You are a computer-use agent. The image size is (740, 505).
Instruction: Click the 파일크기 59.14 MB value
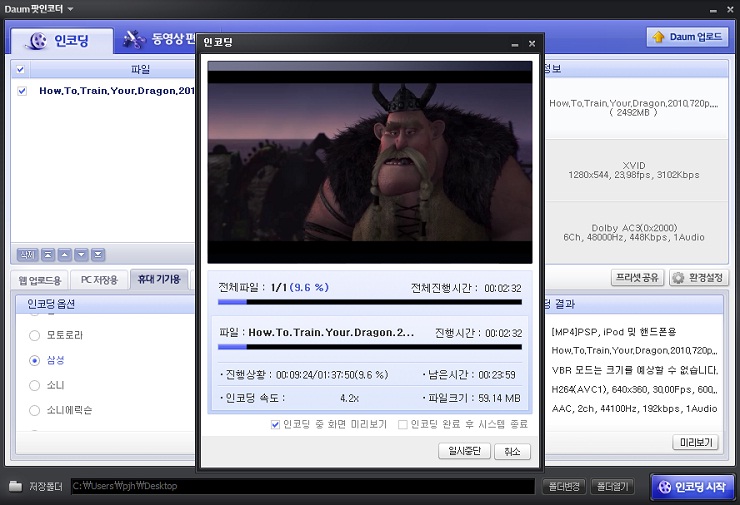coord(499,398)
